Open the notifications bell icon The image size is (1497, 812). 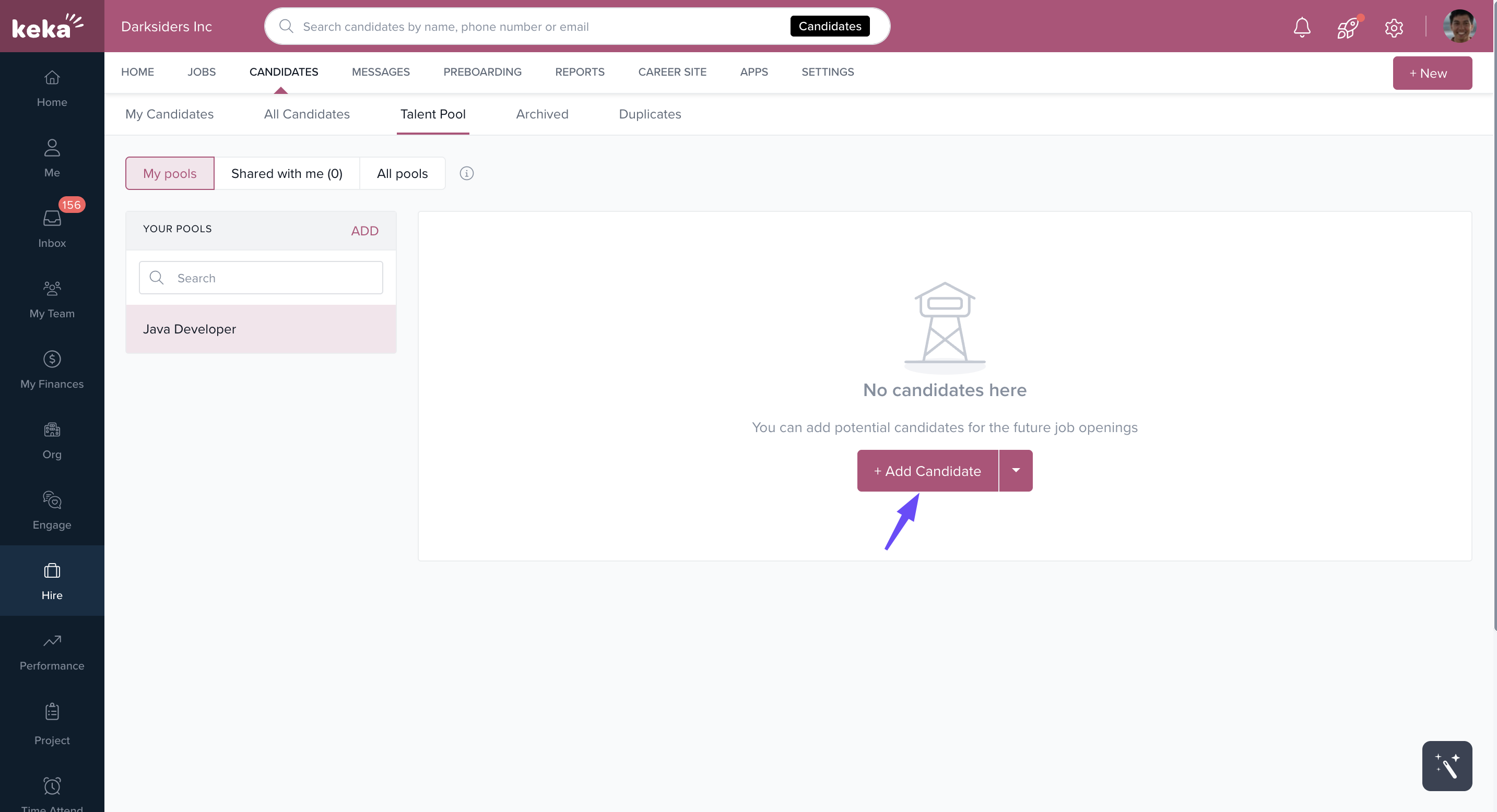(1302, 27)
